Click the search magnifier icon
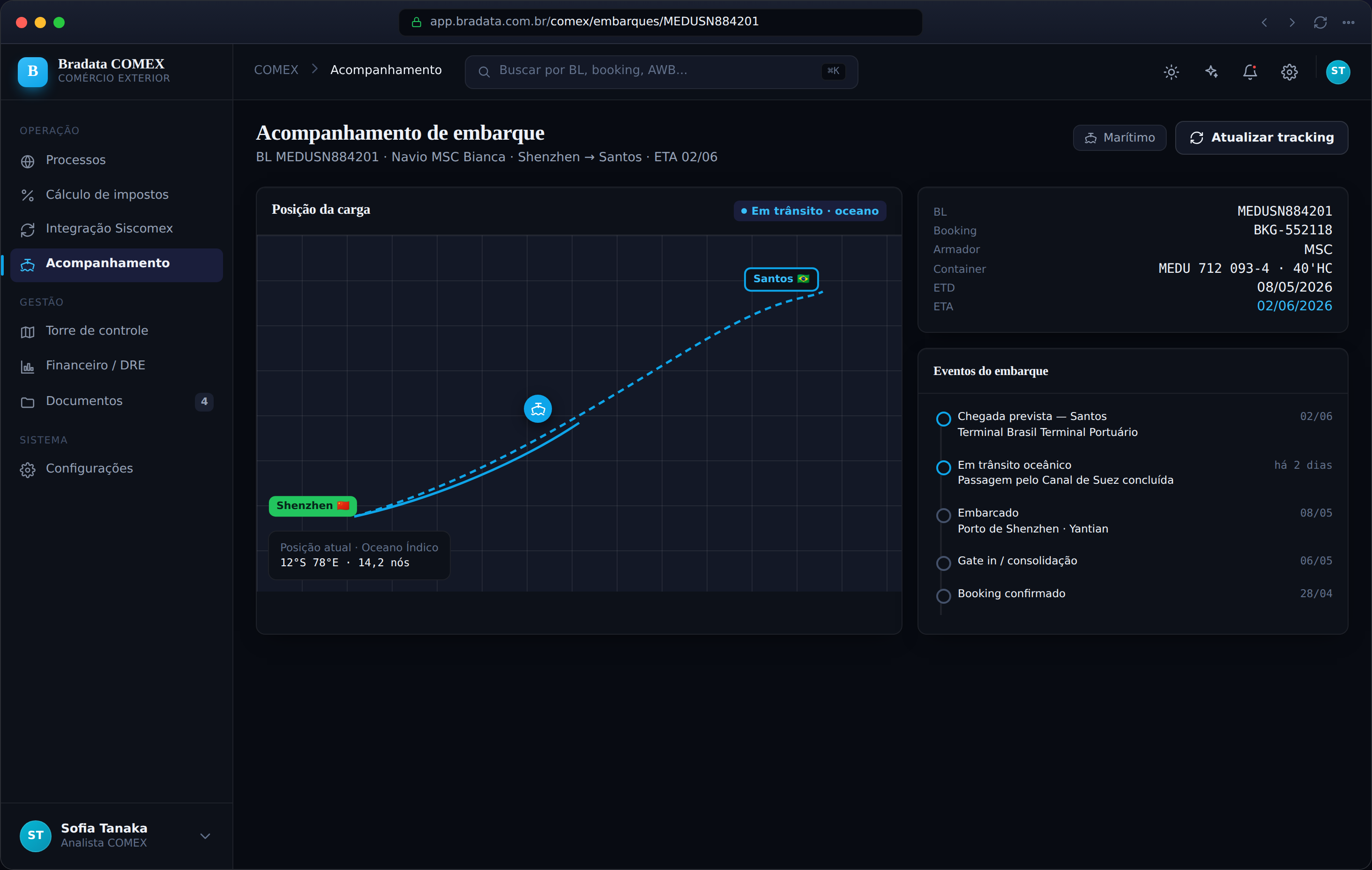 484,72
